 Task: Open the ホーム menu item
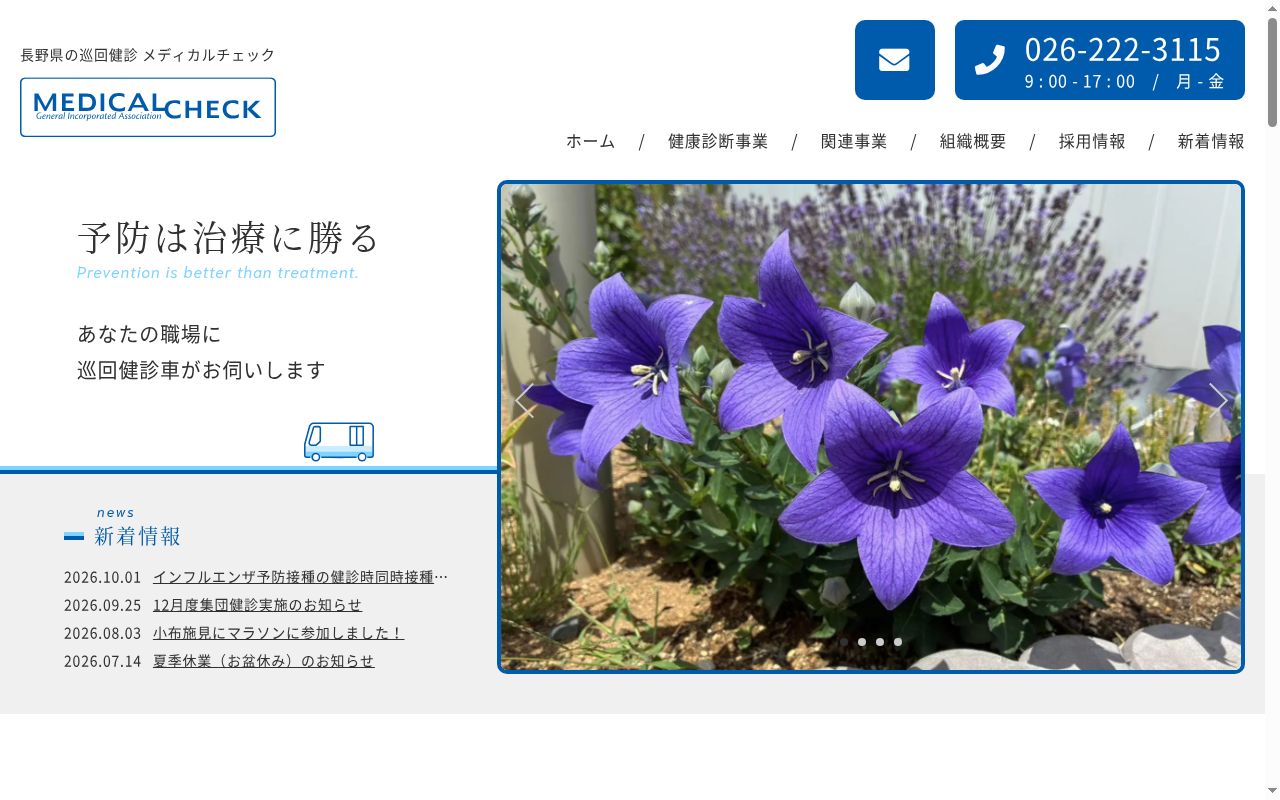(x=591, y=141)
